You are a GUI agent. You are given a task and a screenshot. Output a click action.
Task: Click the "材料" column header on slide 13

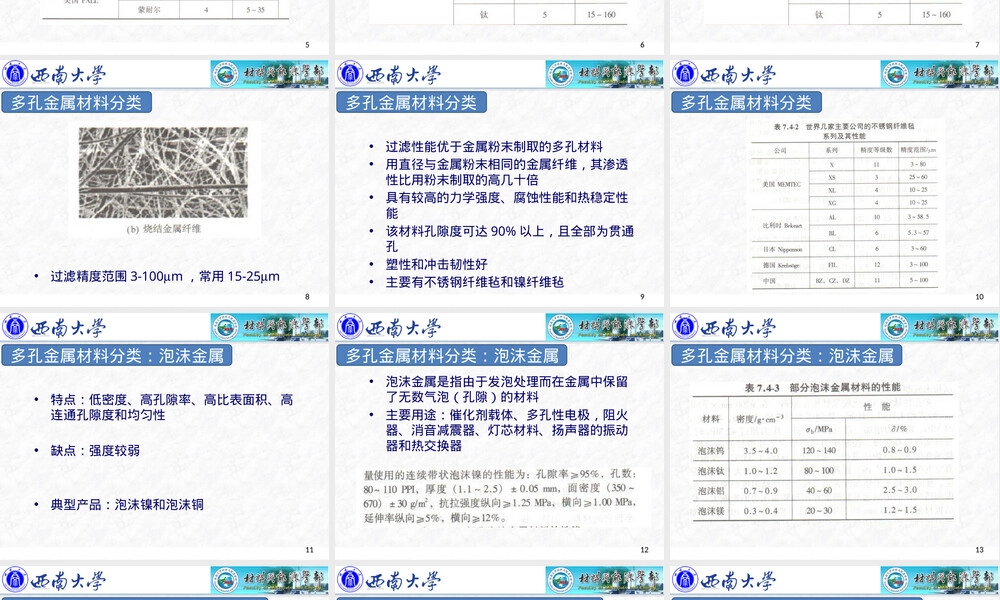tap(711, 419)
